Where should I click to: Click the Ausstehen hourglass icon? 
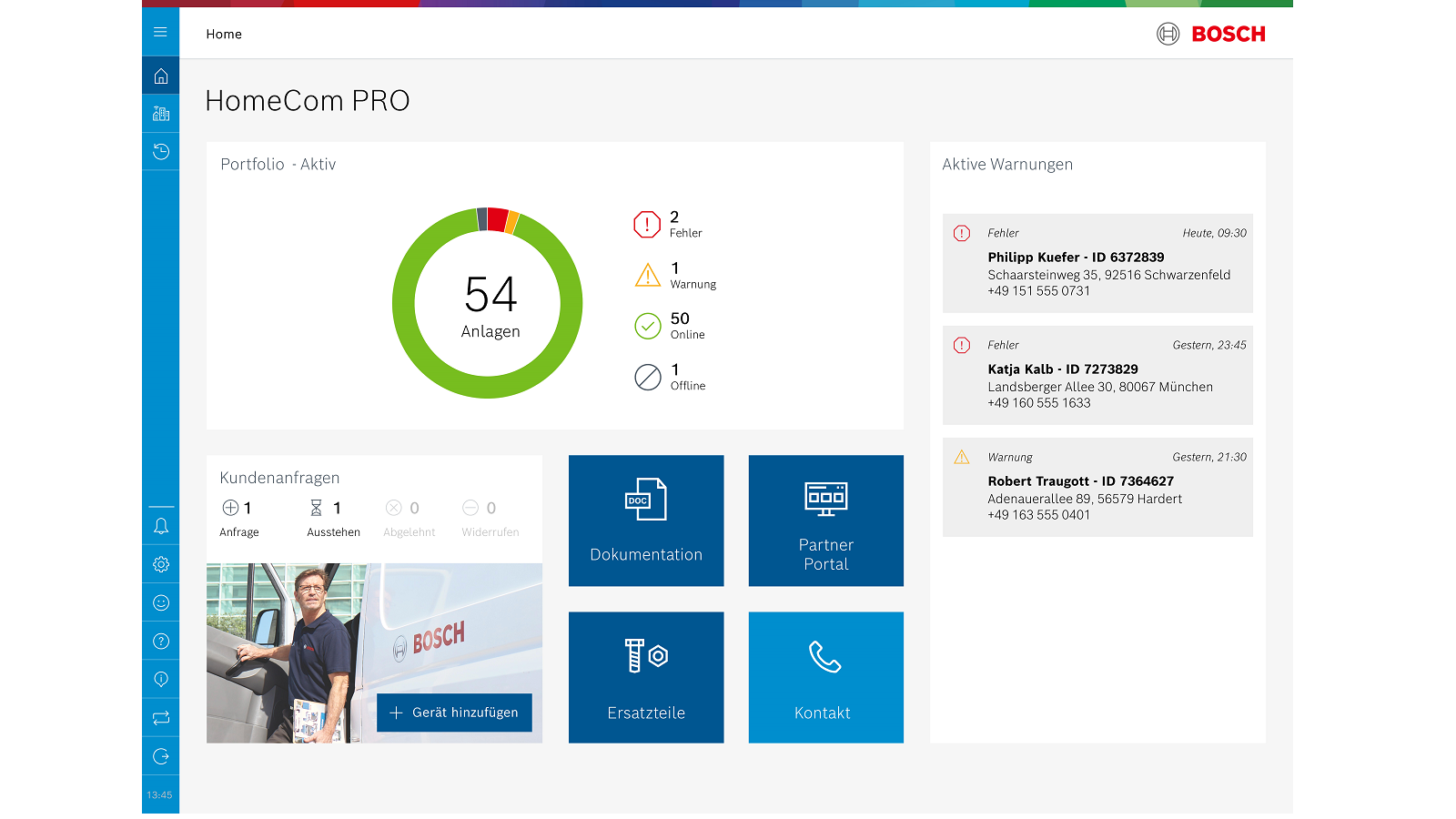point(316,508)
